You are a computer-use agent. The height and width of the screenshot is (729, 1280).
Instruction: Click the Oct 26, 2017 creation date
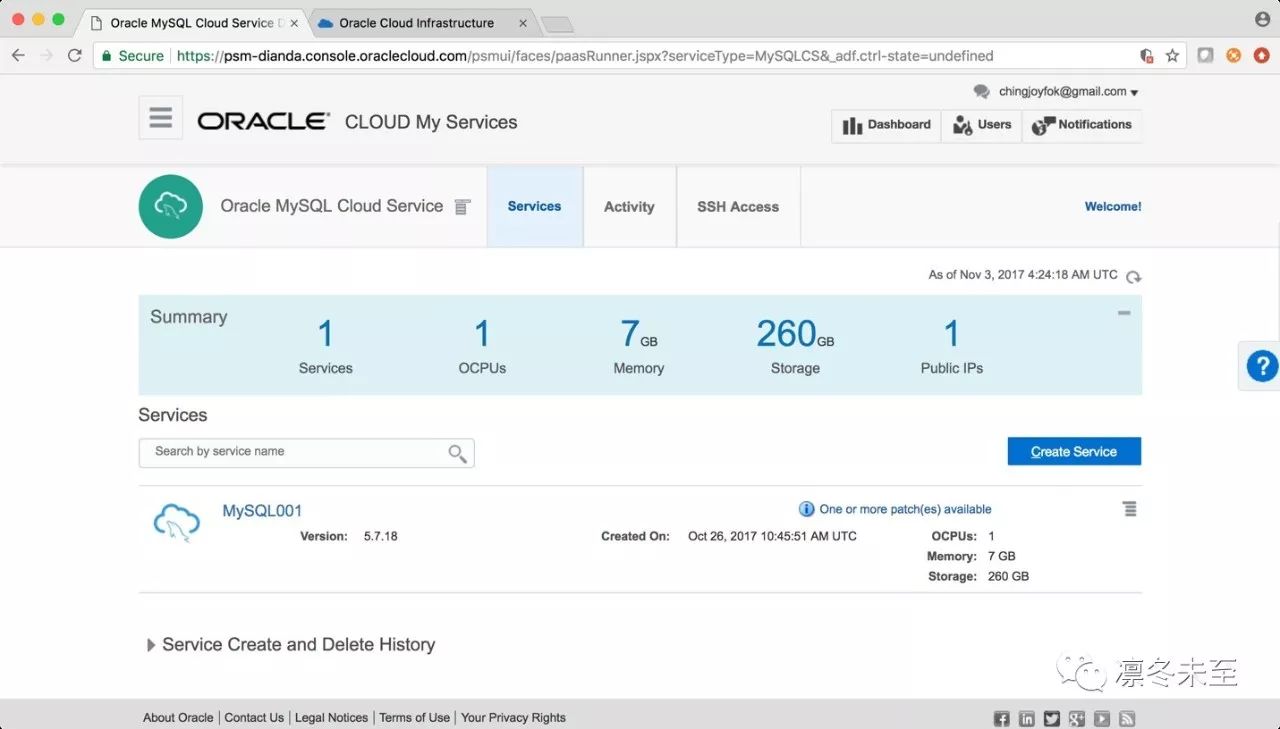pyautogui.click(x=772, y=537)
